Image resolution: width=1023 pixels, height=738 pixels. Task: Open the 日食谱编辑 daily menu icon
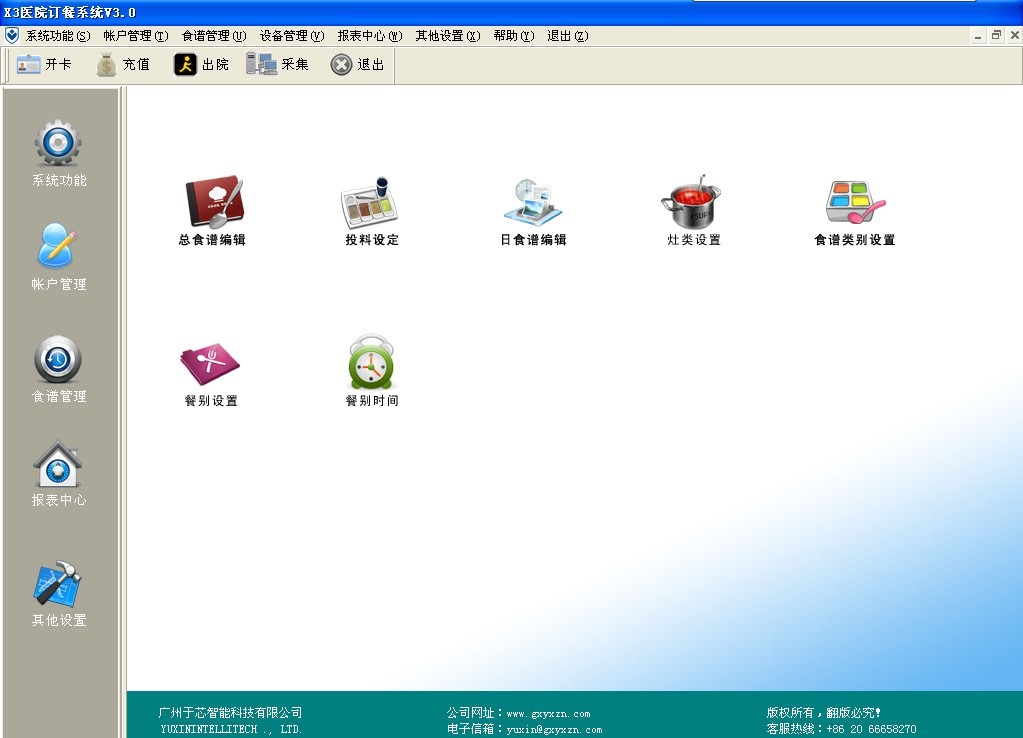(532, 203)
